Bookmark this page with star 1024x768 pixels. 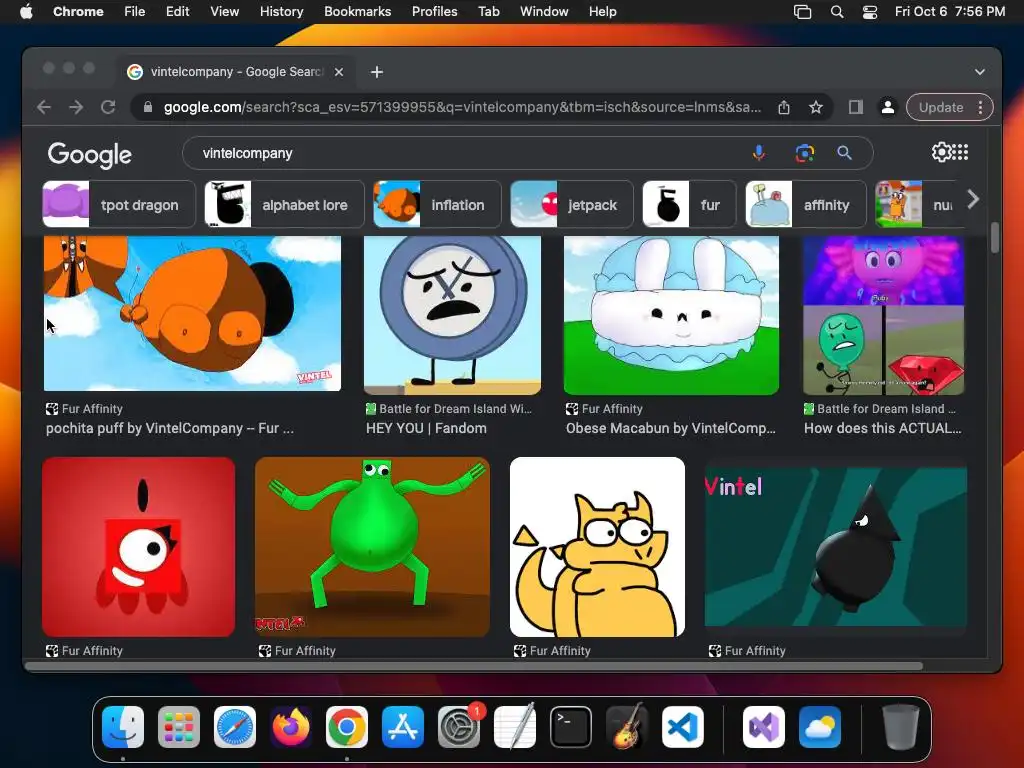click(x=816, y=107)
